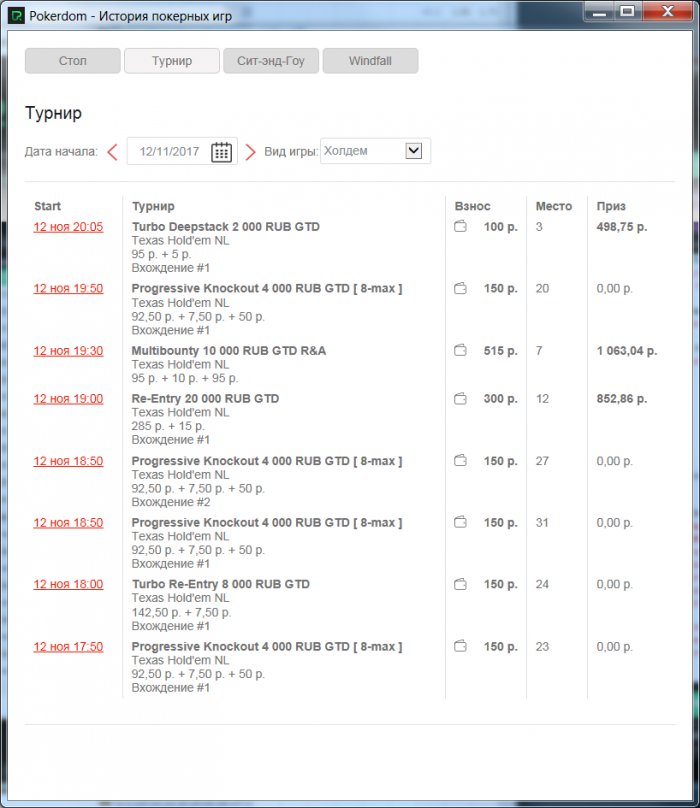Click buy-in icon for Turbo Deepstack 2 000
The height and width of the screenshot is (808, 700).
pos(461,227)
